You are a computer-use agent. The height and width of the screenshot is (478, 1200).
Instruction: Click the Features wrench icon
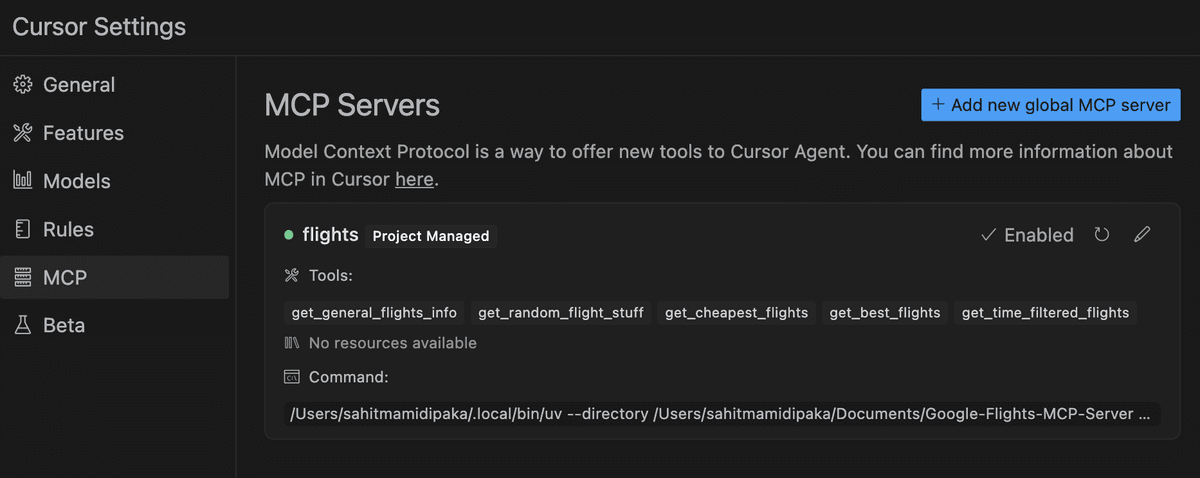click(22, 133)
